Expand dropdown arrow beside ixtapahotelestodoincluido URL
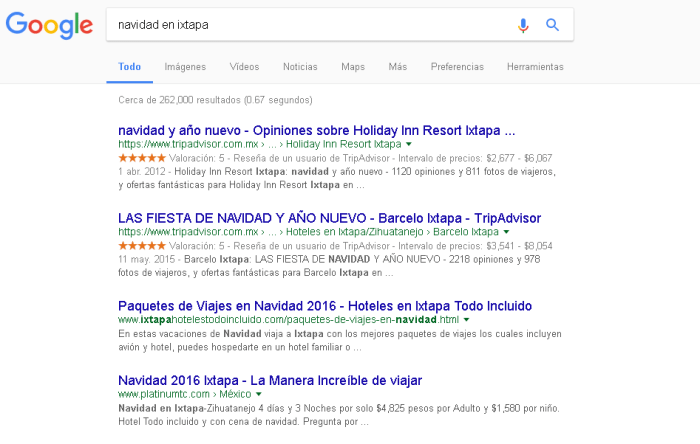Screen dimensions: 700x444 [x=466, y=320]
